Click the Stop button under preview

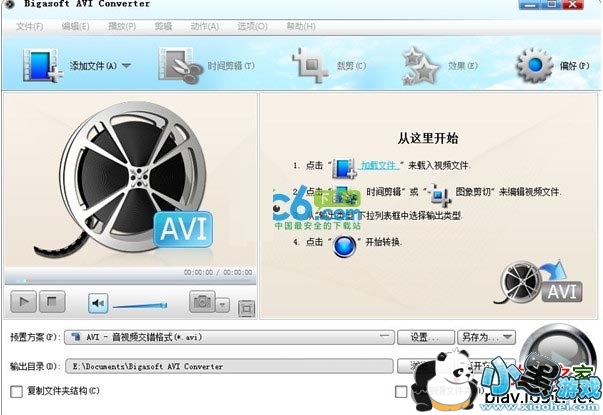tap(52, 302)
